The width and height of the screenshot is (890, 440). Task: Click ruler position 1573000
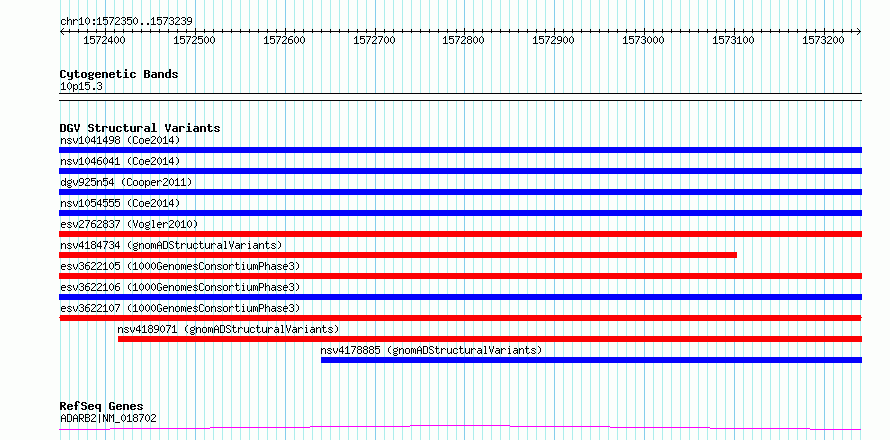point(644,40)
